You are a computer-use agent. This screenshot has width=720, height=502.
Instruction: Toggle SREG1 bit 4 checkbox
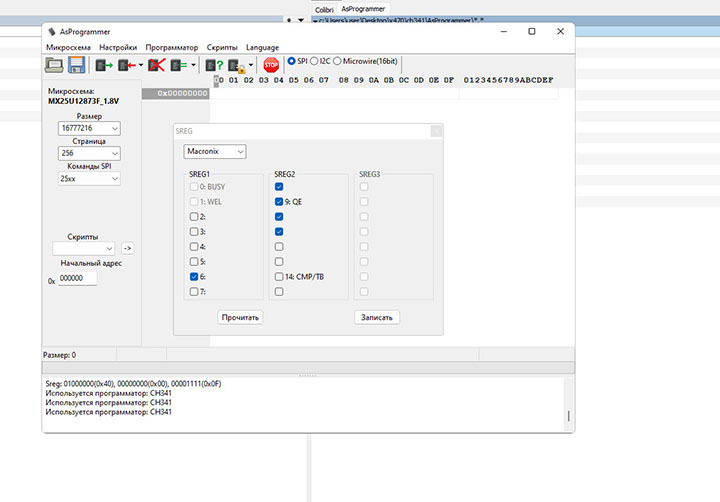pyautogui.click(x=194, y=247)
